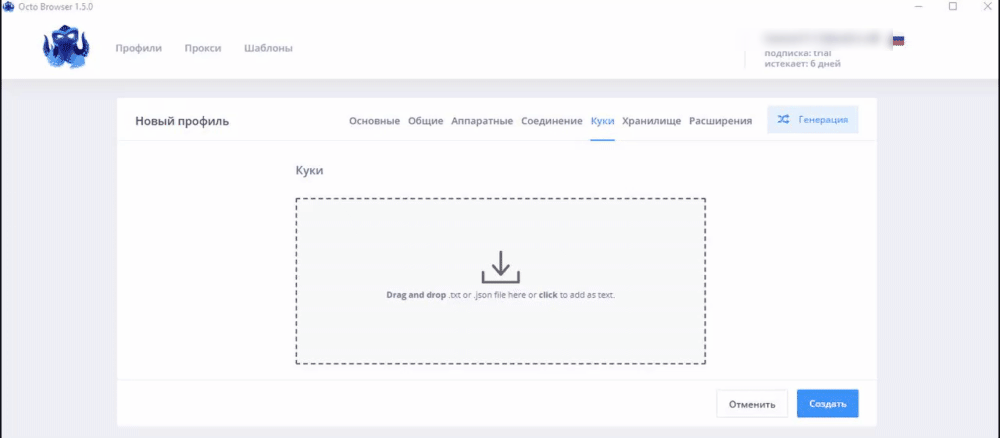Open the Профили section
This screenshot has width=1000, height=438.
coord(138,48)
